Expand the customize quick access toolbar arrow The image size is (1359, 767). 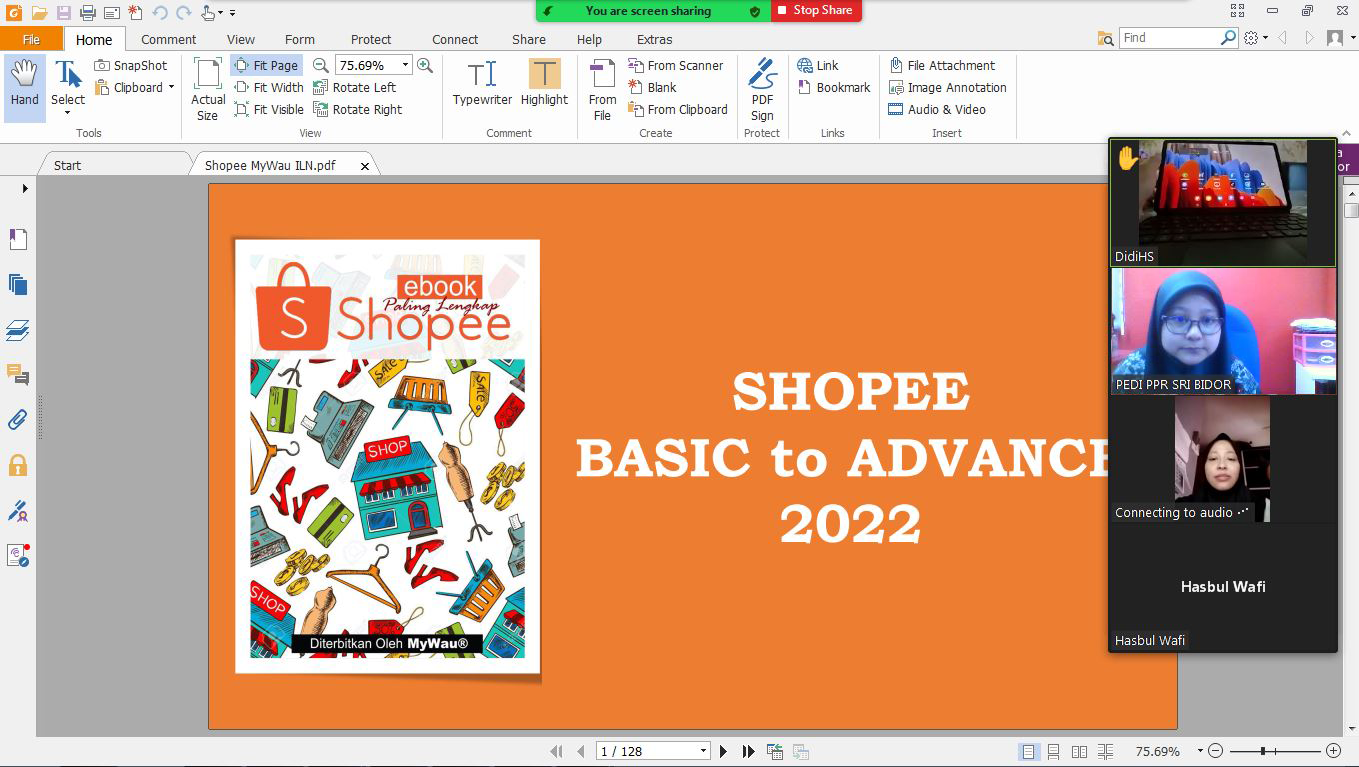232,13
